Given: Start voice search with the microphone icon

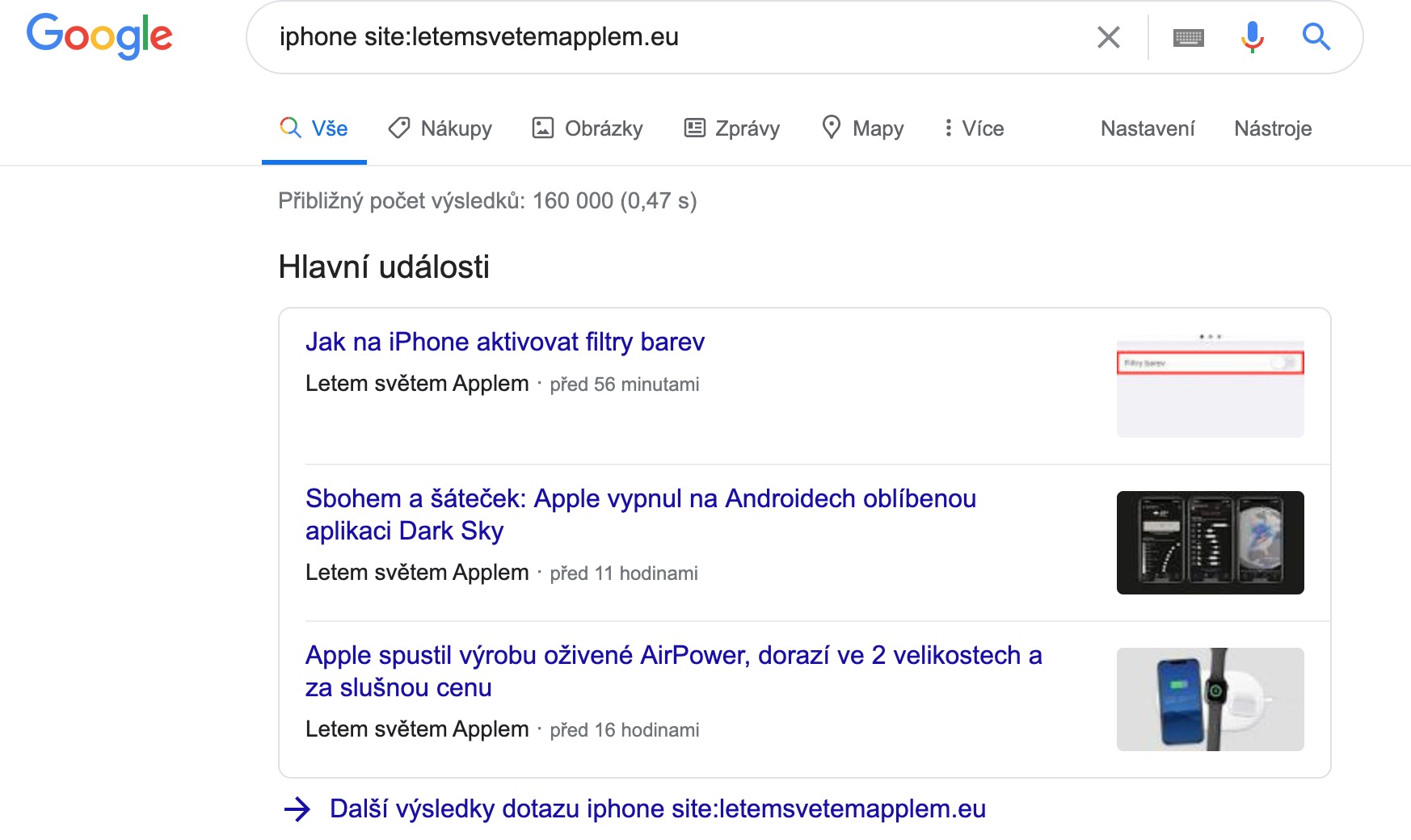Looking at the screenshot, I should point(1252,37).
